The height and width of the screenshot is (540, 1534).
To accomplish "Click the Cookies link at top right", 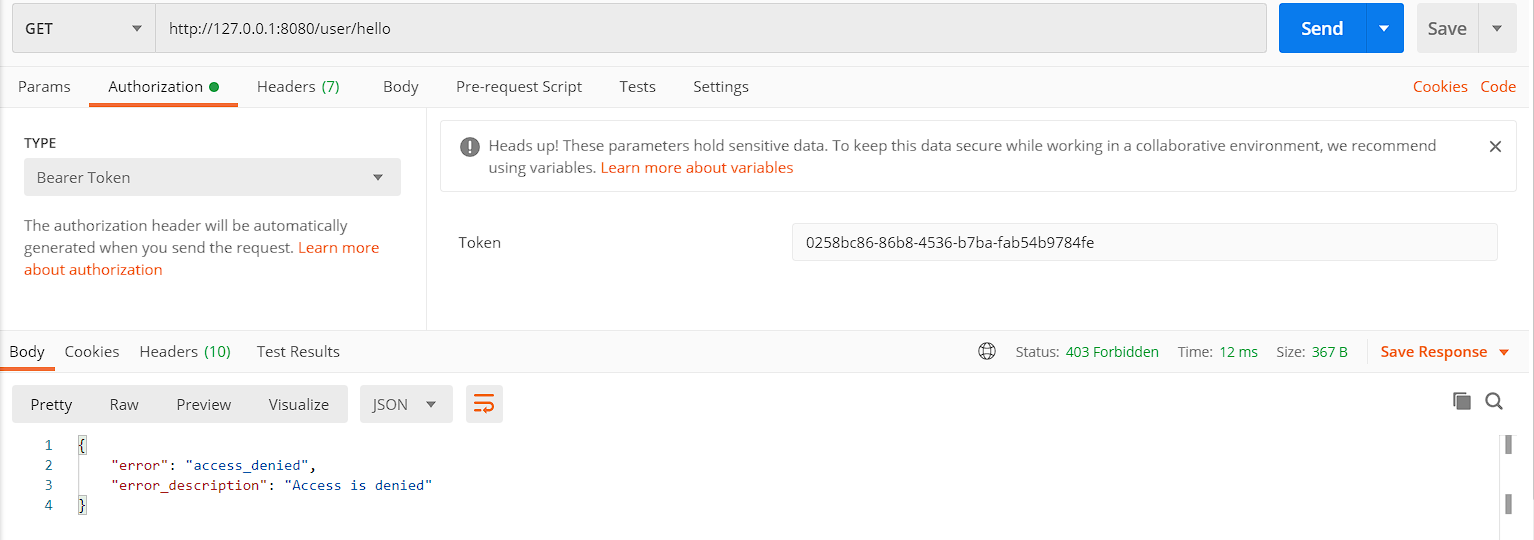I will 1440,87.
